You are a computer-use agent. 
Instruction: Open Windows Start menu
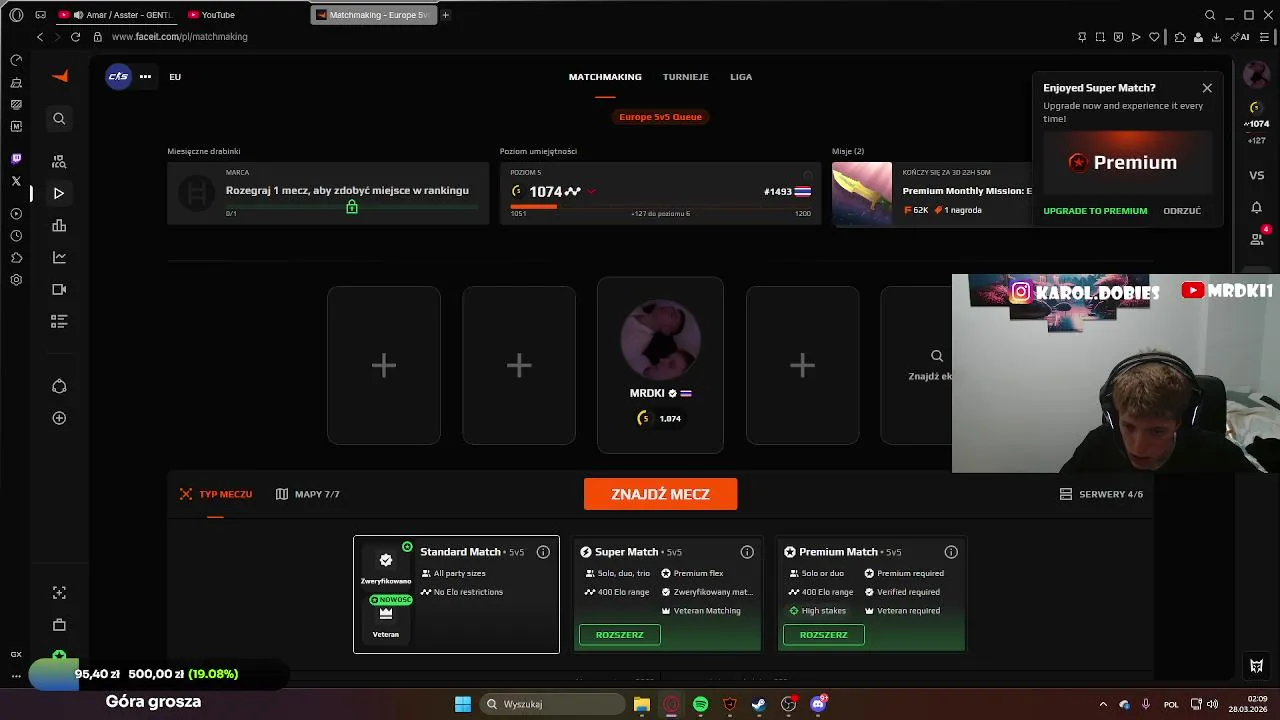[463, 704]
